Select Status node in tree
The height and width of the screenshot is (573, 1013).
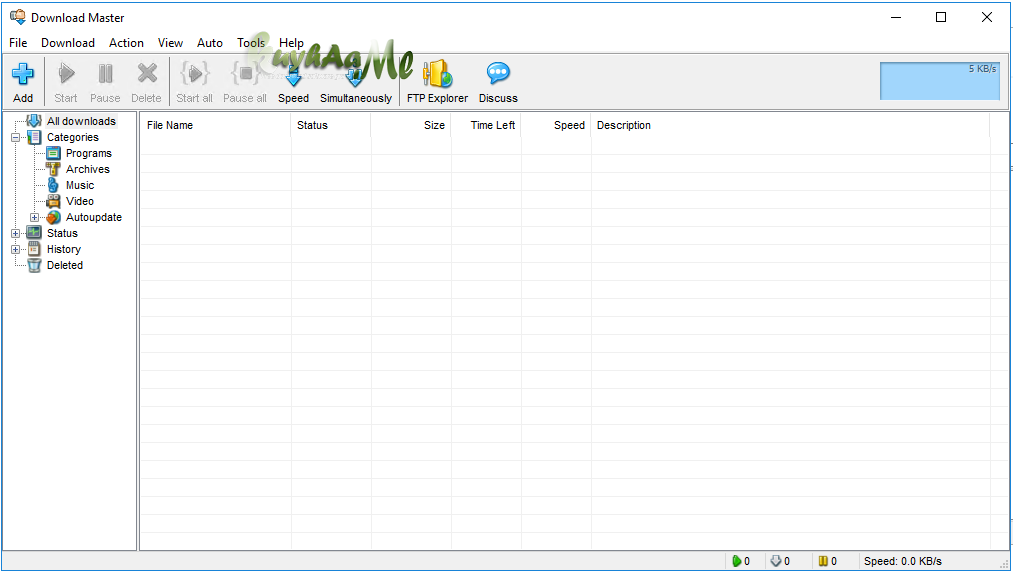(x=62, y=233)
